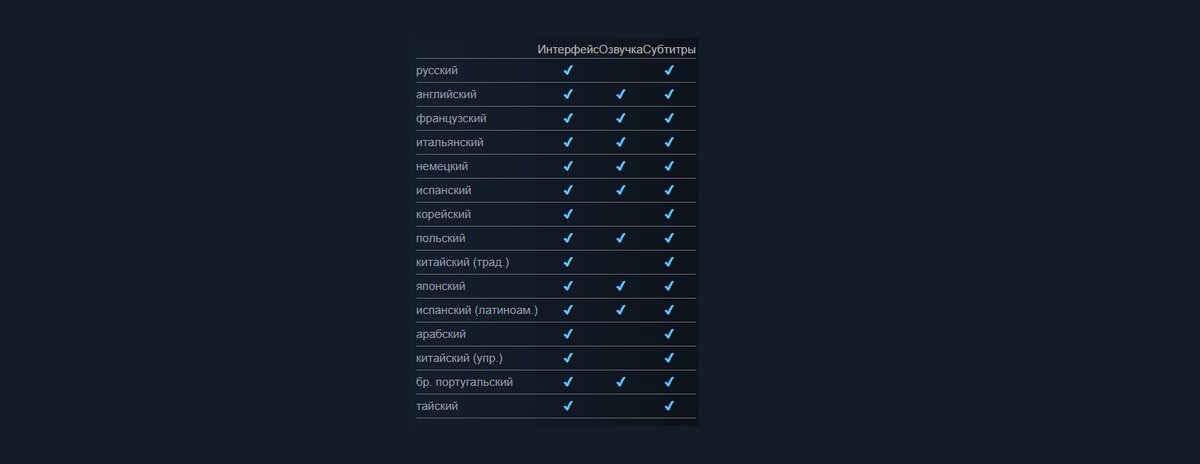Click the interface checkmark for китайский (упр.)
The width and height of the screenshot is (1200, 464).
[x=568, y=358]
